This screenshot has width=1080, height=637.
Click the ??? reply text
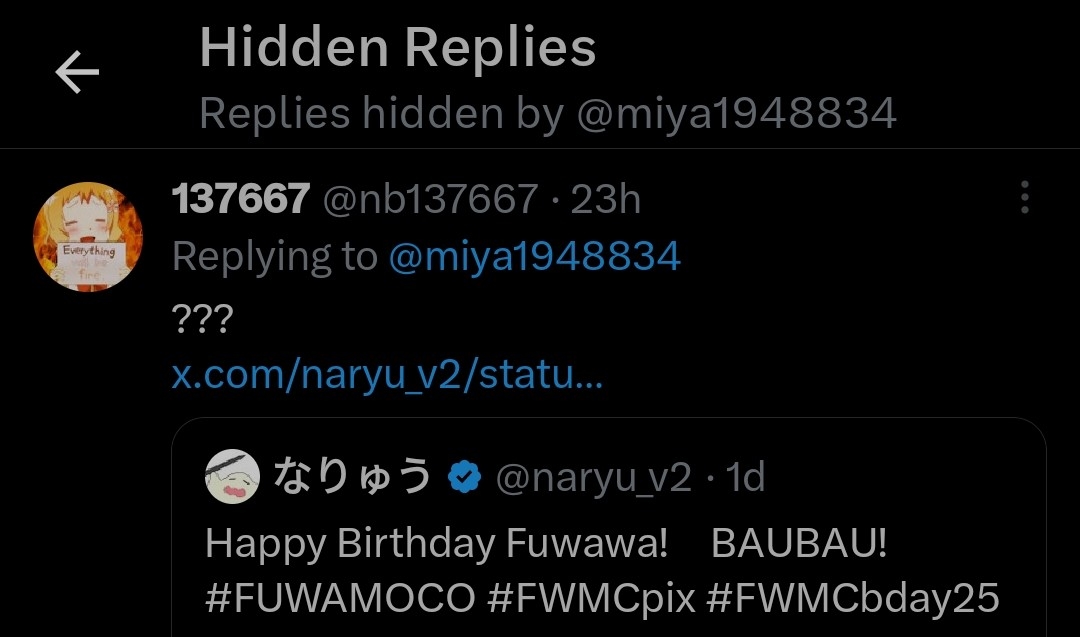tap(202, 318)
